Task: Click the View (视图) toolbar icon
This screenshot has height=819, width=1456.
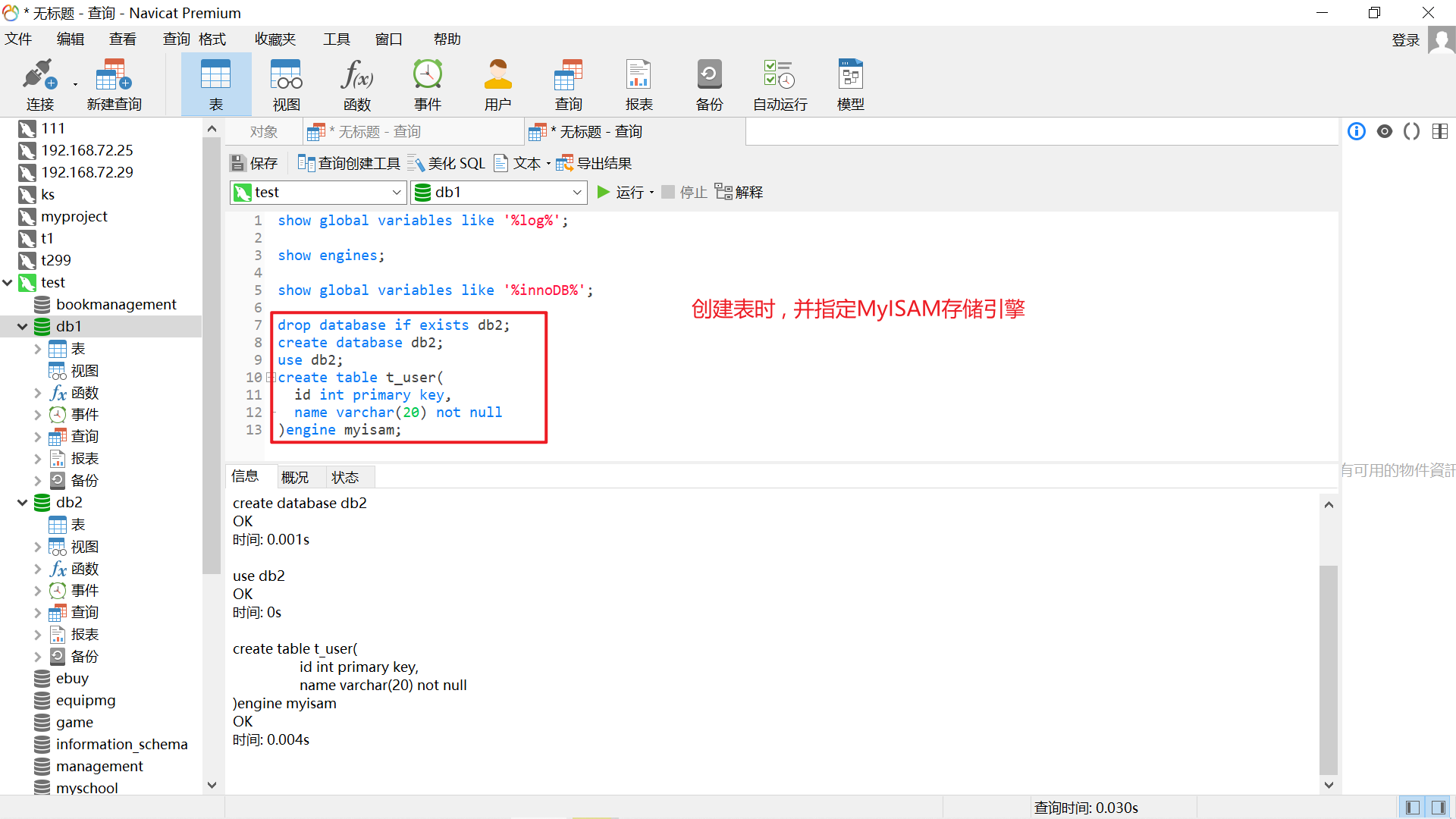Action: coord(286,84)
